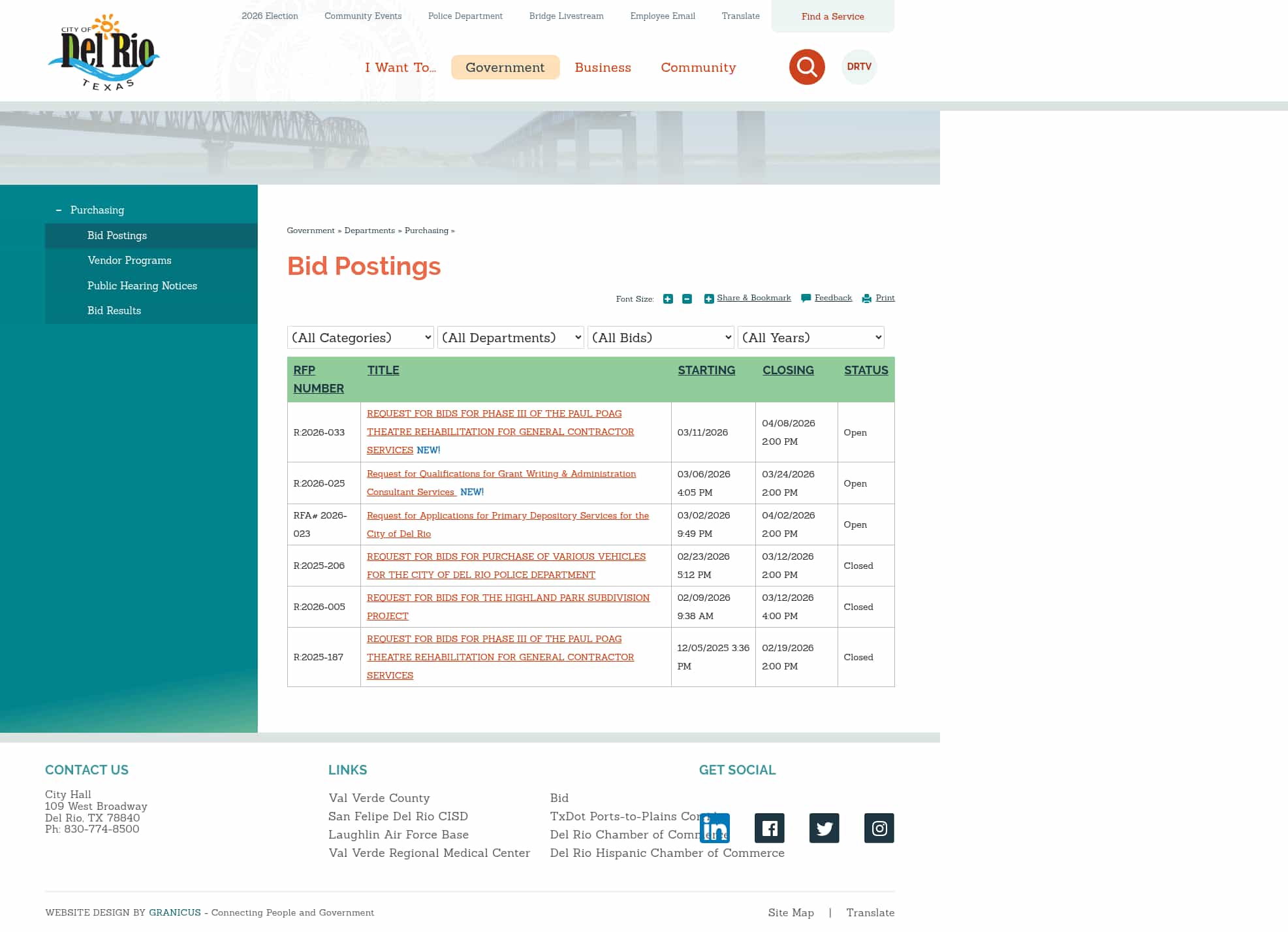Open the city's LinkedIn page
The width and height of the screenshot is (1288, 932).
coord(714,828)
